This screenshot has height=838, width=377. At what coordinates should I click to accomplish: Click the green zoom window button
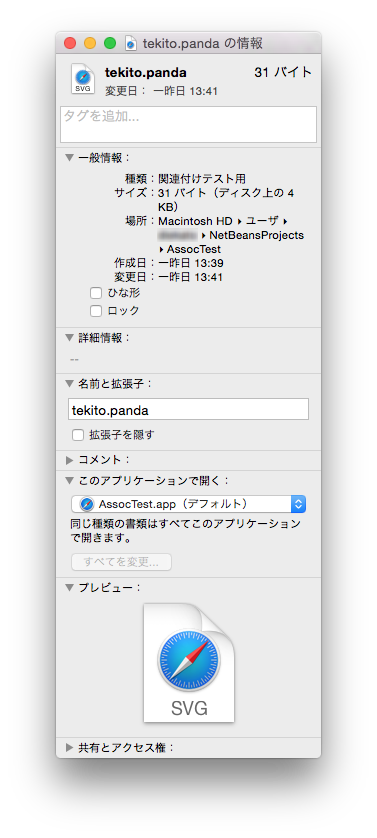point(110,43)
